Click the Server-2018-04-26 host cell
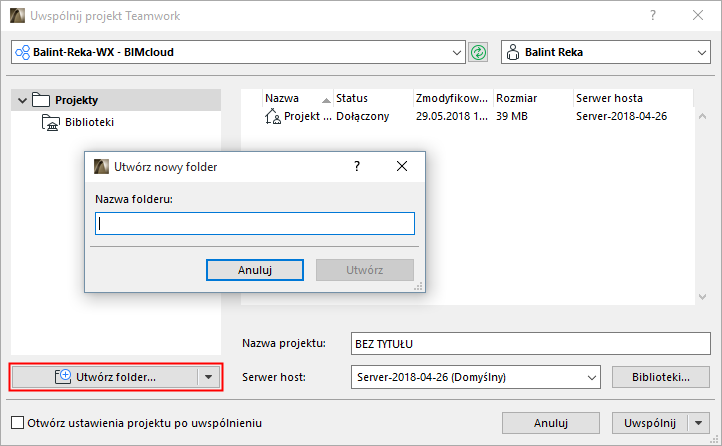The width and height of the screenshot is (722, 446). pyautogui.click(x=621, y=116)
